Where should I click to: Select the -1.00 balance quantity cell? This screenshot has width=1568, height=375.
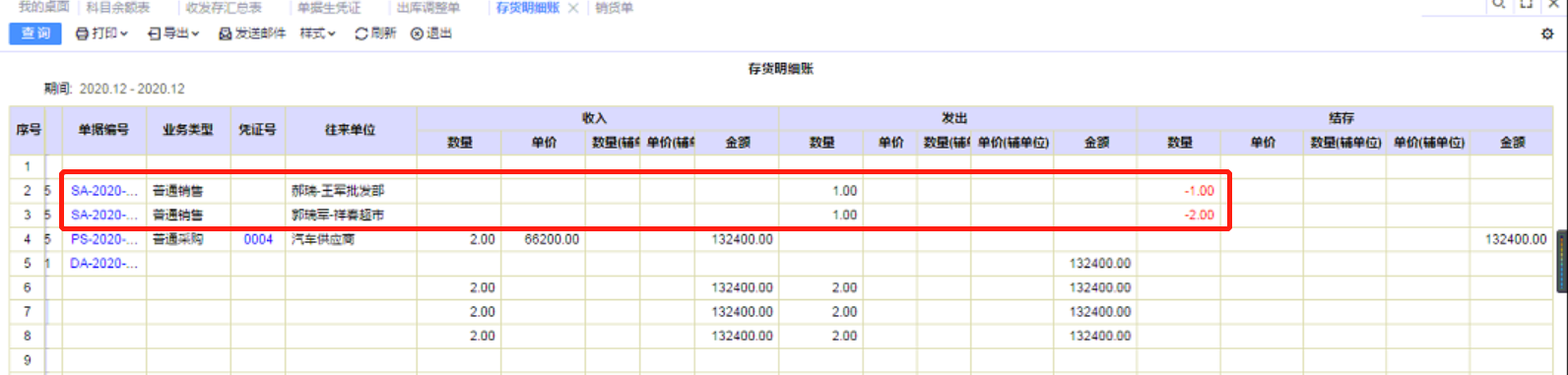point(1179,191)
